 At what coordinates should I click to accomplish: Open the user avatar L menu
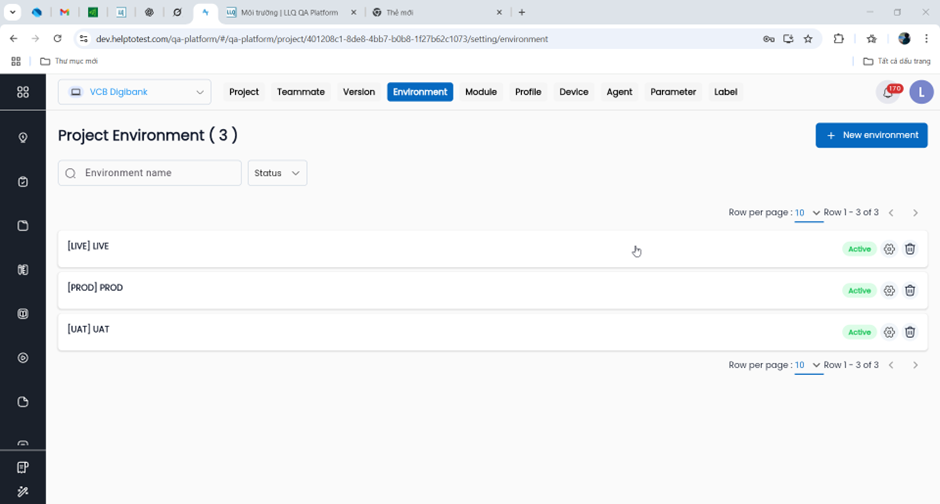[921, 92]
